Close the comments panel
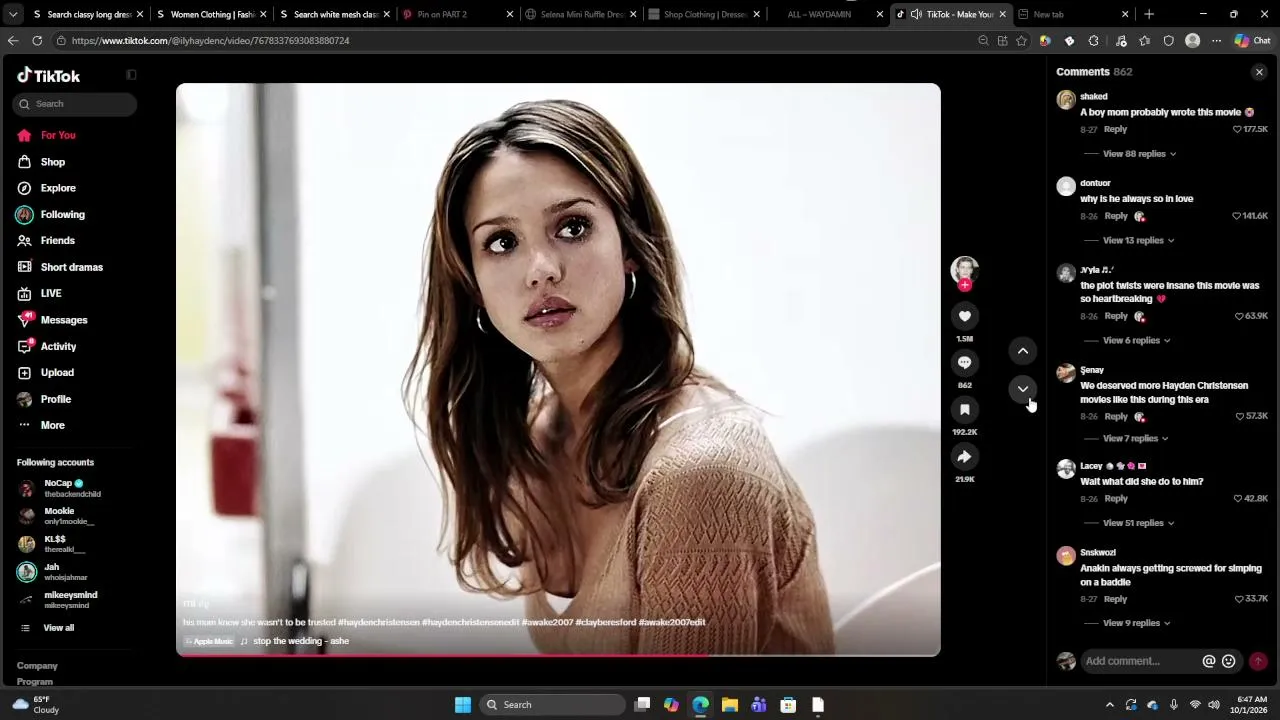The height and width of the screenshot is (720, 1280). [x=1259, y=72]
